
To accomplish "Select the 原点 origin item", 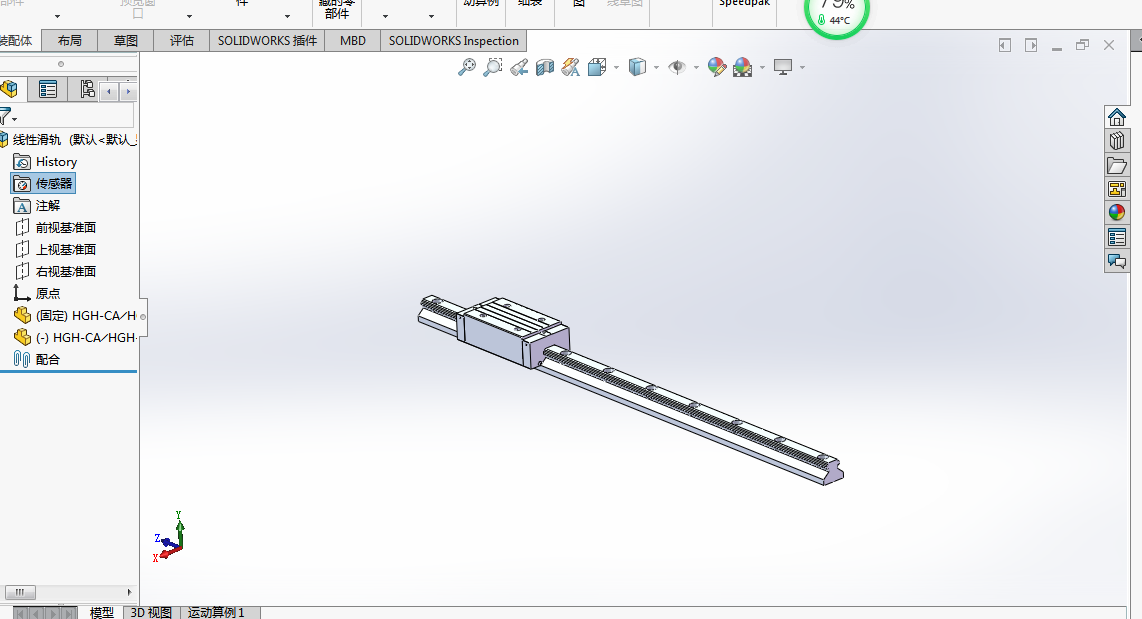I will (x=37, y=293).
